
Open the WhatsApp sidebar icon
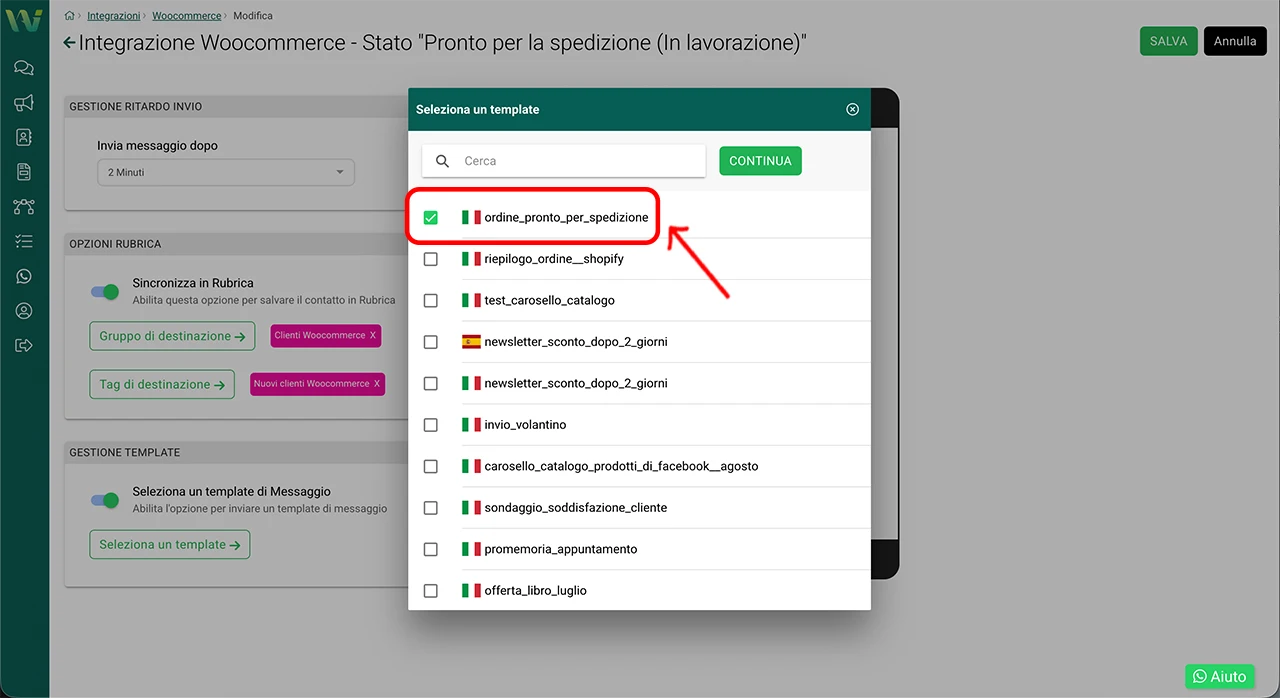click(x=24, y=276)
